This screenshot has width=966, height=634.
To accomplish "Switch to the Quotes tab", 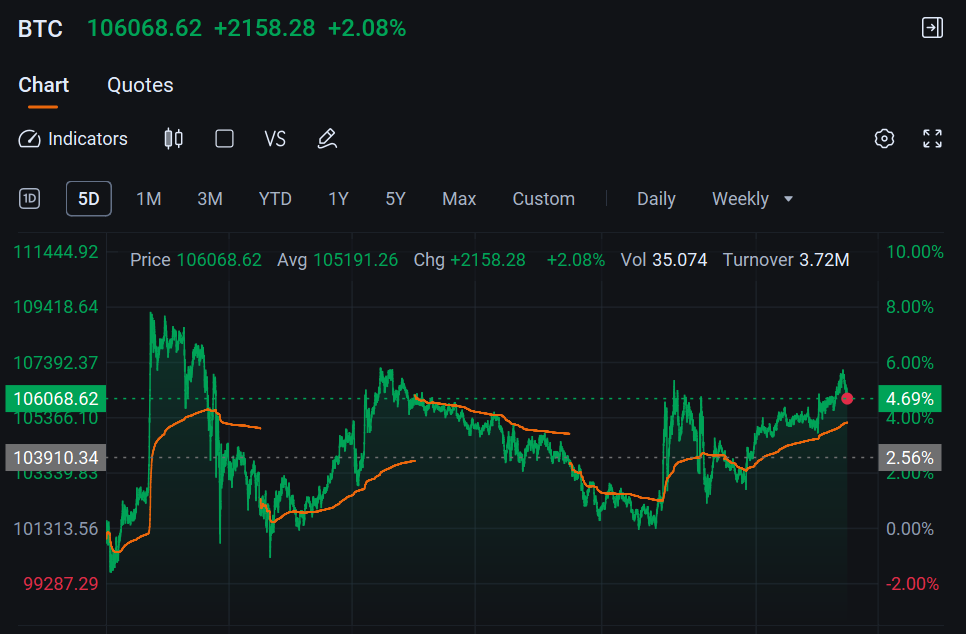I will 140,85.
